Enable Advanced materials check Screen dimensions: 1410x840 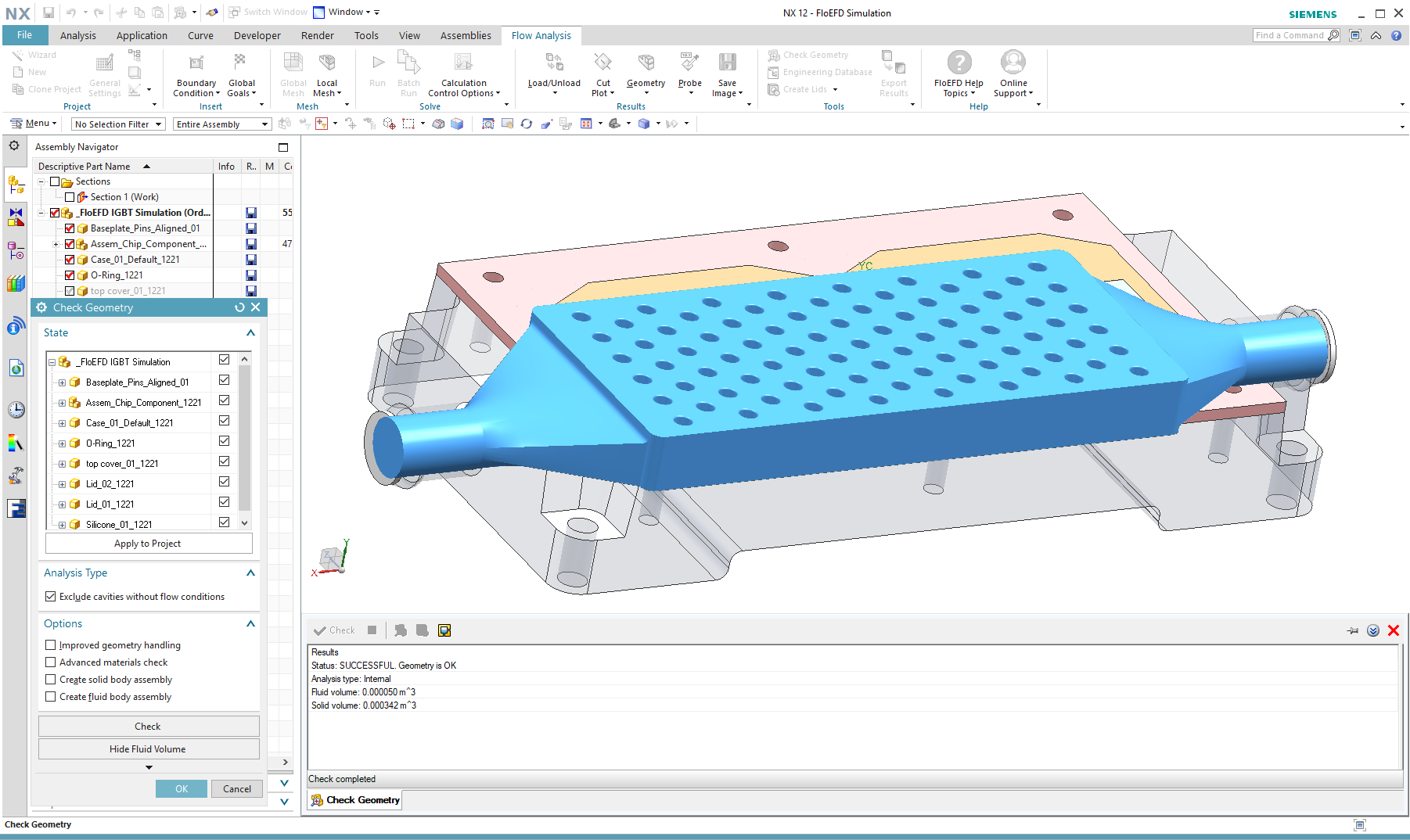click(x=51, y=662)
